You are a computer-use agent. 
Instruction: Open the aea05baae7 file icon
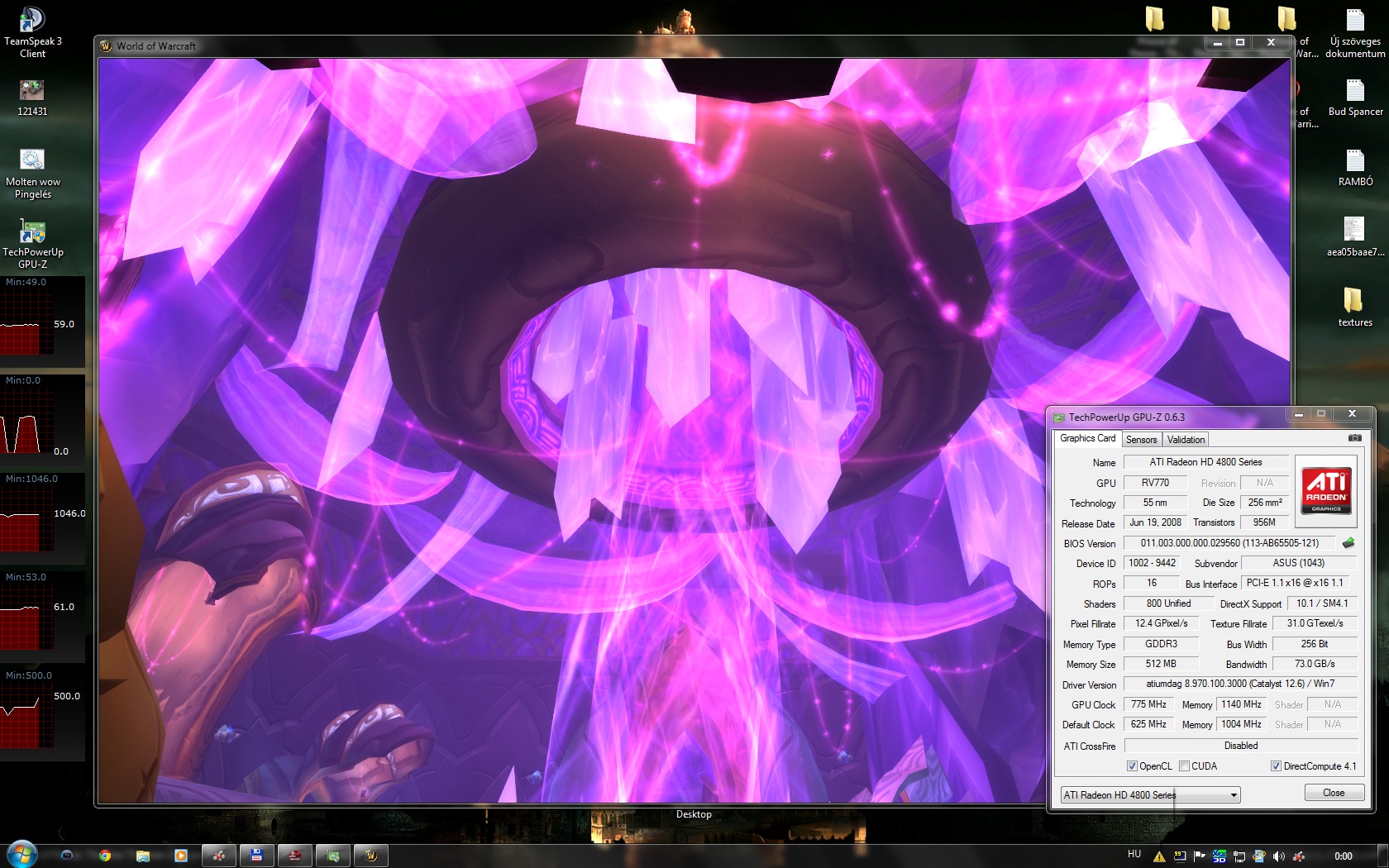[1355, 238]
